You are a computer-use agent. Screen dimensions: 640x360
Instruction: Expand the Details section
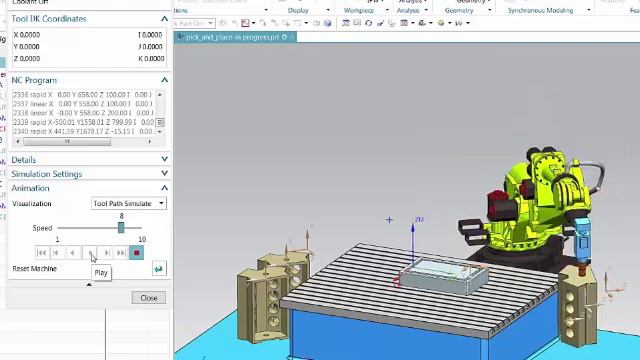tap(164, 159)
